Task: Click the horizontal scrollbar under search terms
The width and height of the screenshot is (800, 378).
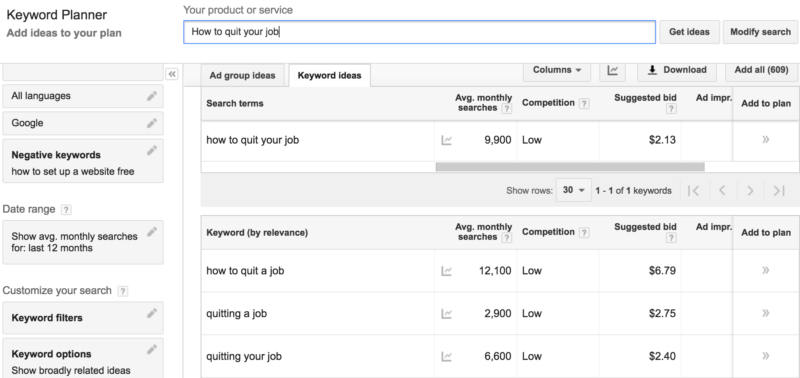Action: click(570, 167)
